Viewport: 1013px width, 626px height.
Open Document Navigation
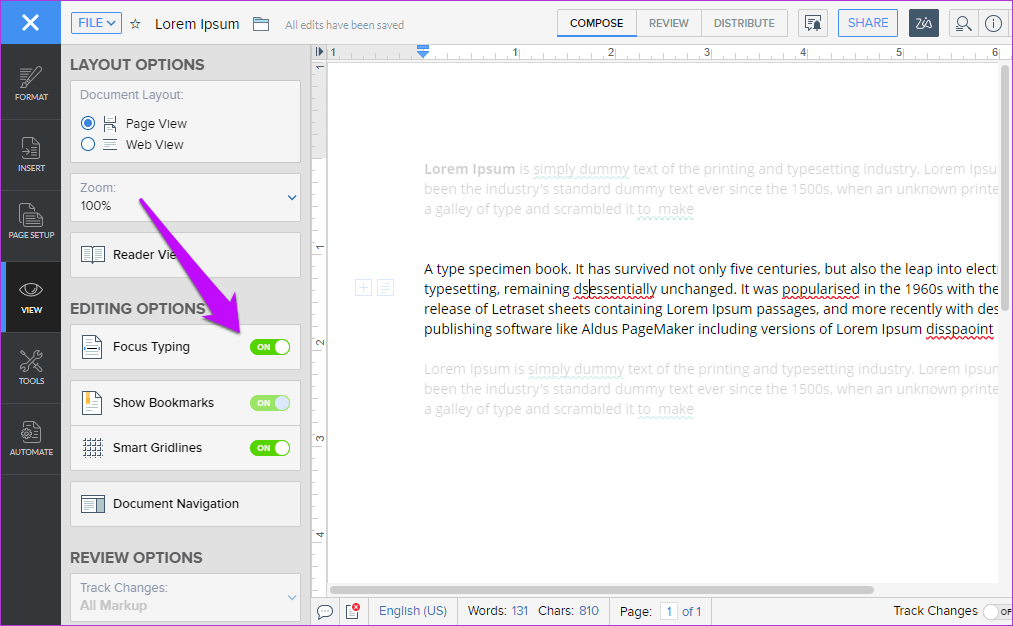(185, 504)
